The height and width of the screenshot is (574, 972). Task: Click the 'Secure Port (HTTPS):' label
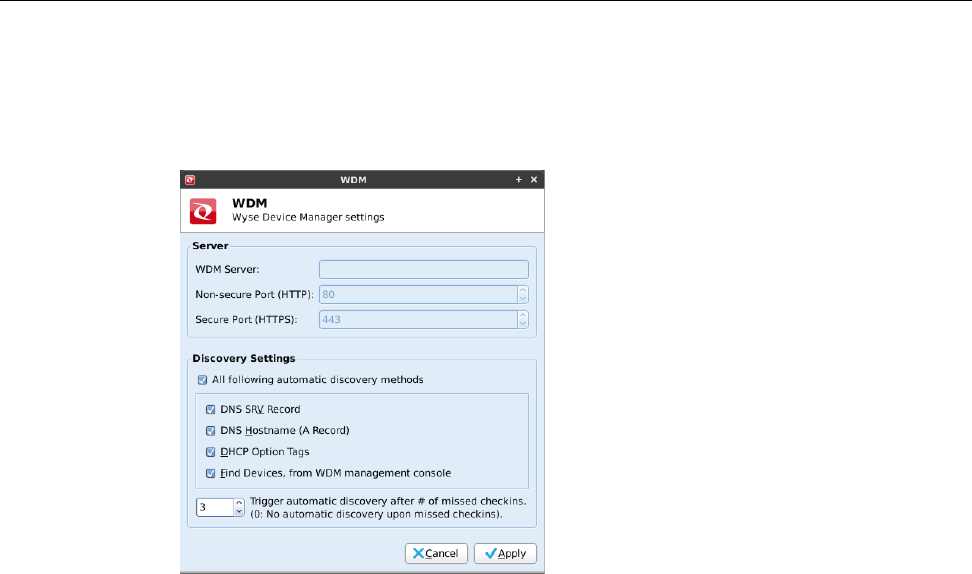[x=246, y=320]
